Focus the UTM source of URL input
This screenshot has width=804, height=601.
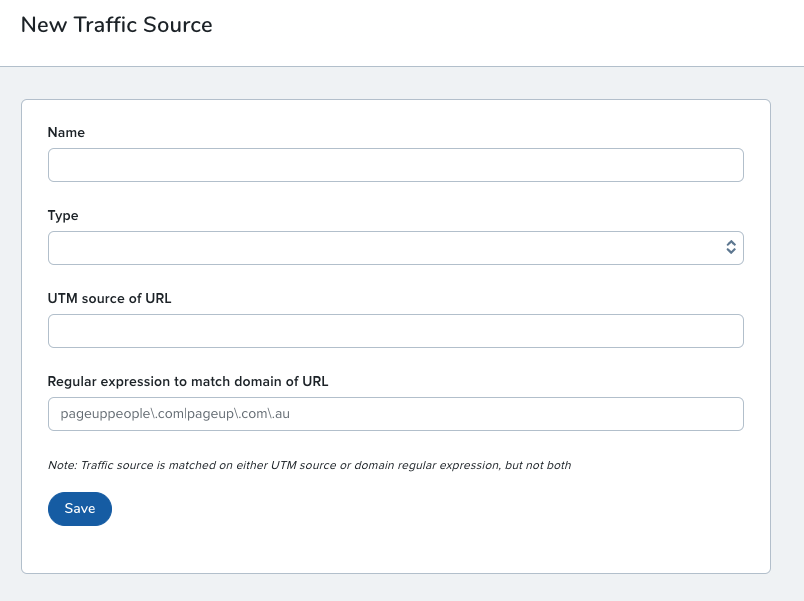[395, 331]
